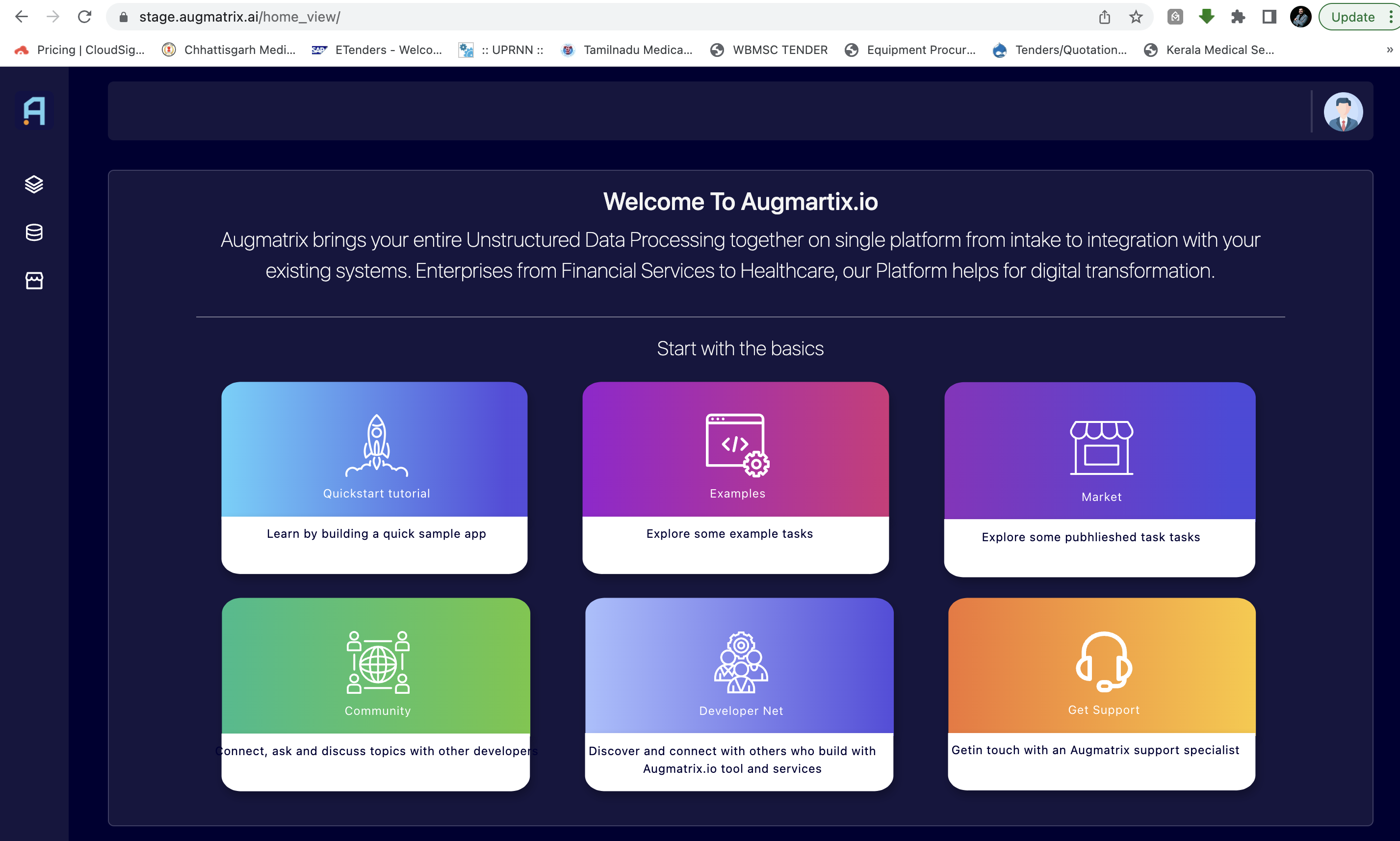Screen dimensions: 1400x841
Task: Open the marketplace storefront icon in the sidebar
Action: pyautogui.click(x=33, y=280)
